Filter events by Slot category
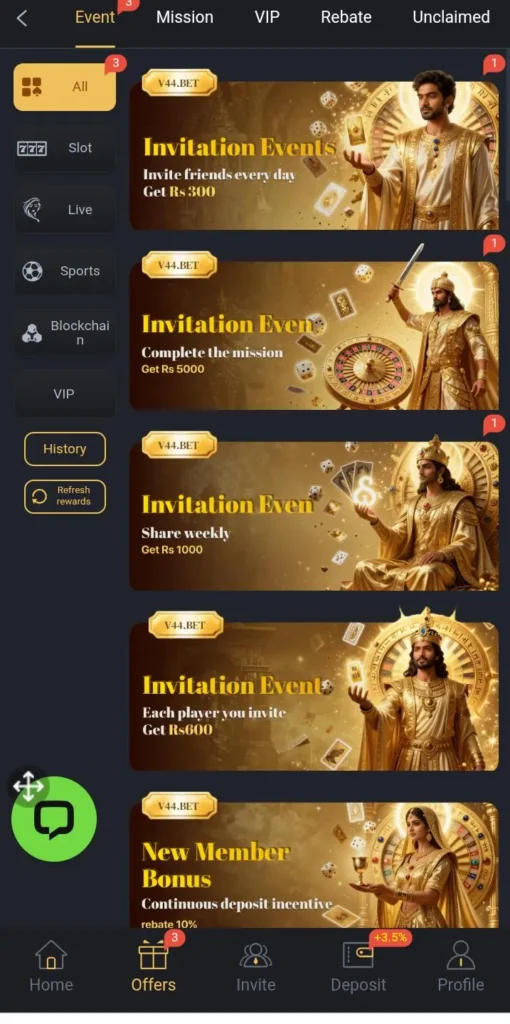The image size is (510, 1024). pos(65,148)
